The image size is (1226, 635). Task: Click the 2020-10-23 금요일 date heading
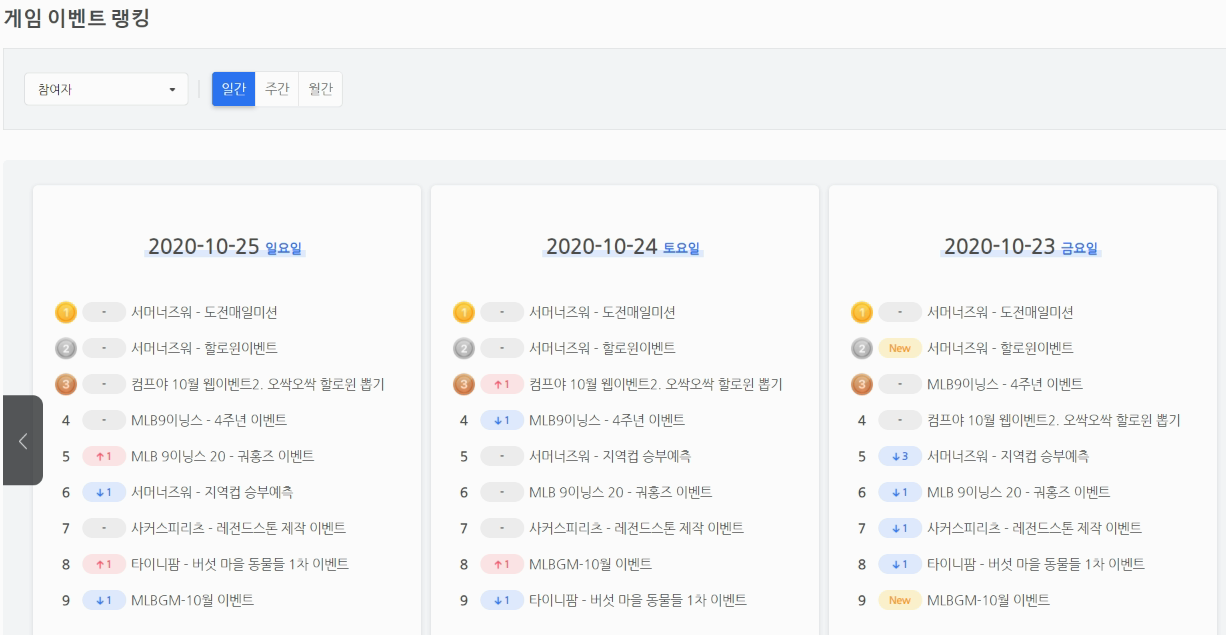coord(1021,247)
